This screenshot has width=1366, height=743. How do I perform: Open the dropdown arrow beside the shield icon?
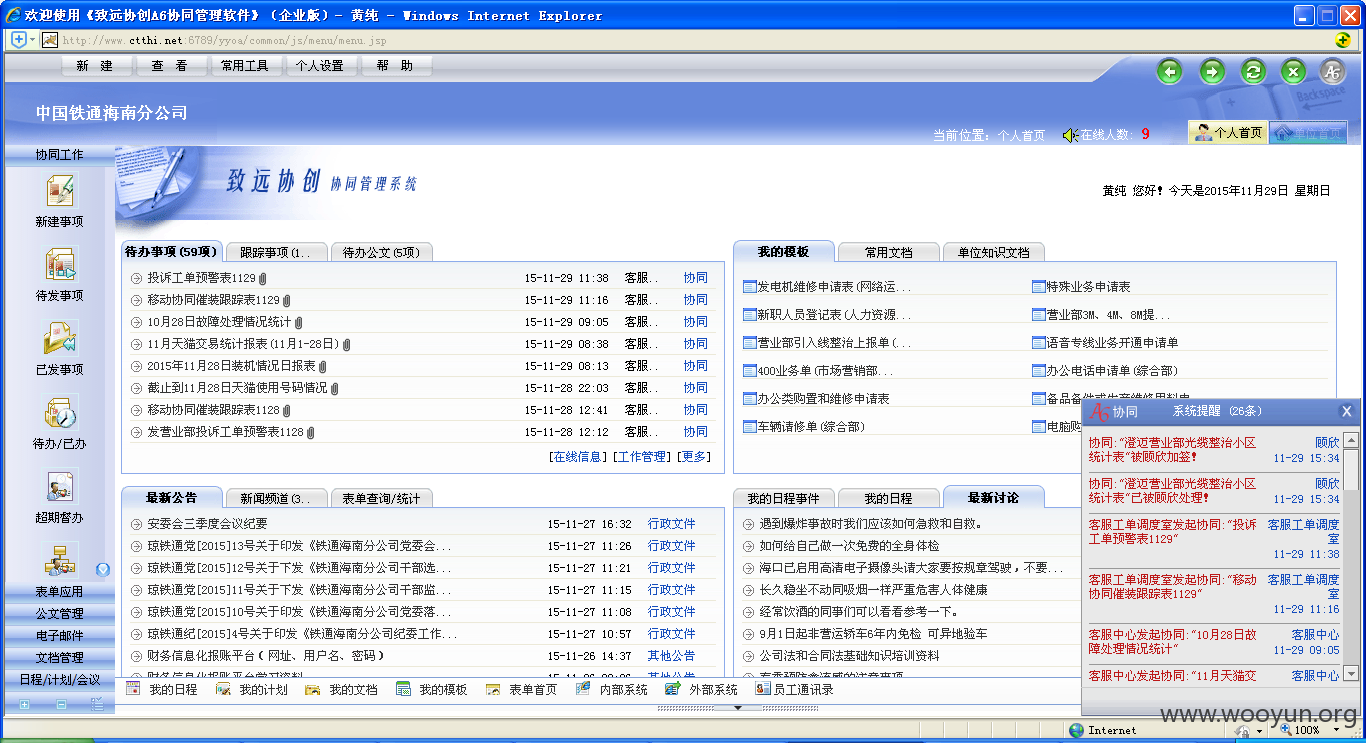point(32,40)
